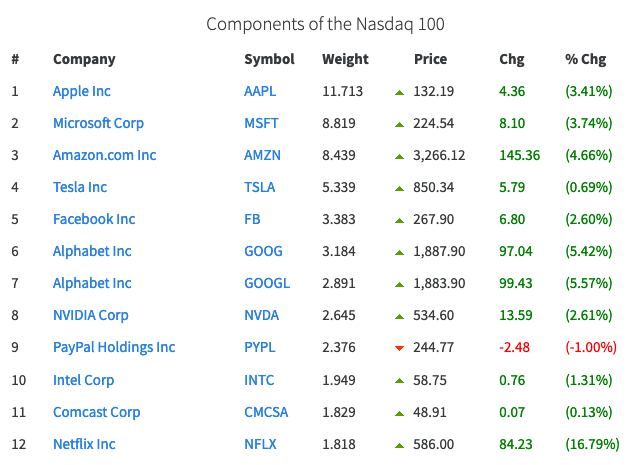Sort by the Weight column header
The height and width of the screenshot is (465, 637).
345,59
